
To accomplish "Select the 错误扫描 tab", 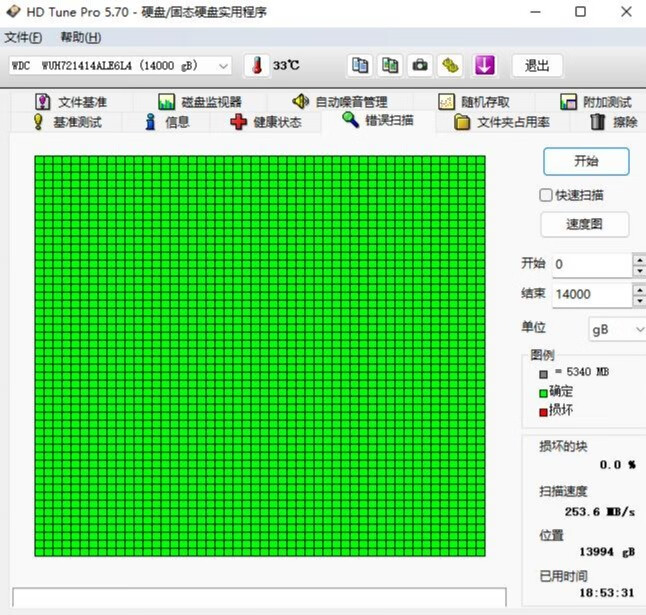I will click(378, 120).
